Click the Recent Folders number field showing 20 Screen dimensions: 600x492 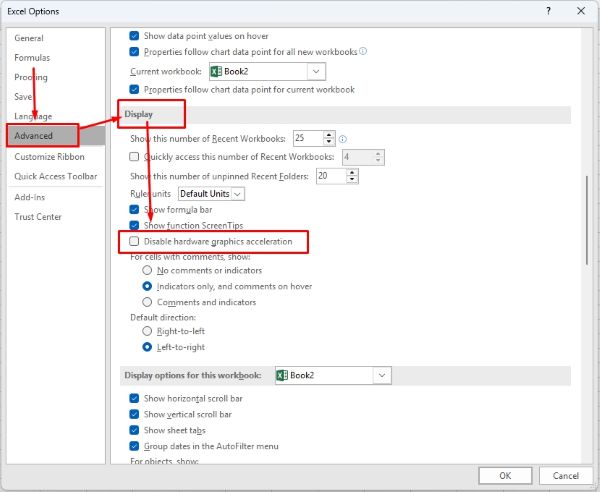pos(331,176)
